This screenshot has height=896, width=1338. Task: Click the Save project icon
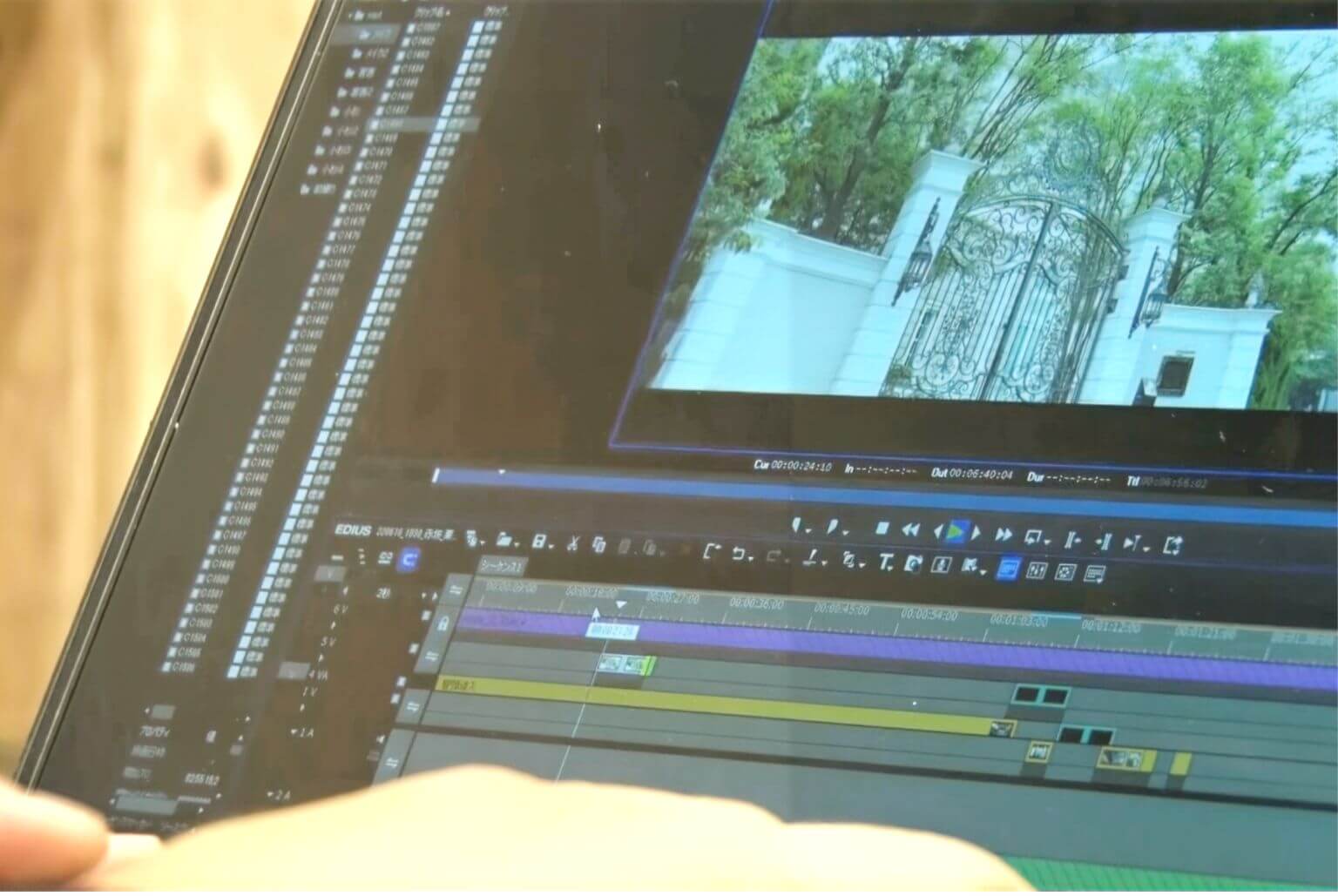pos(538,541)
